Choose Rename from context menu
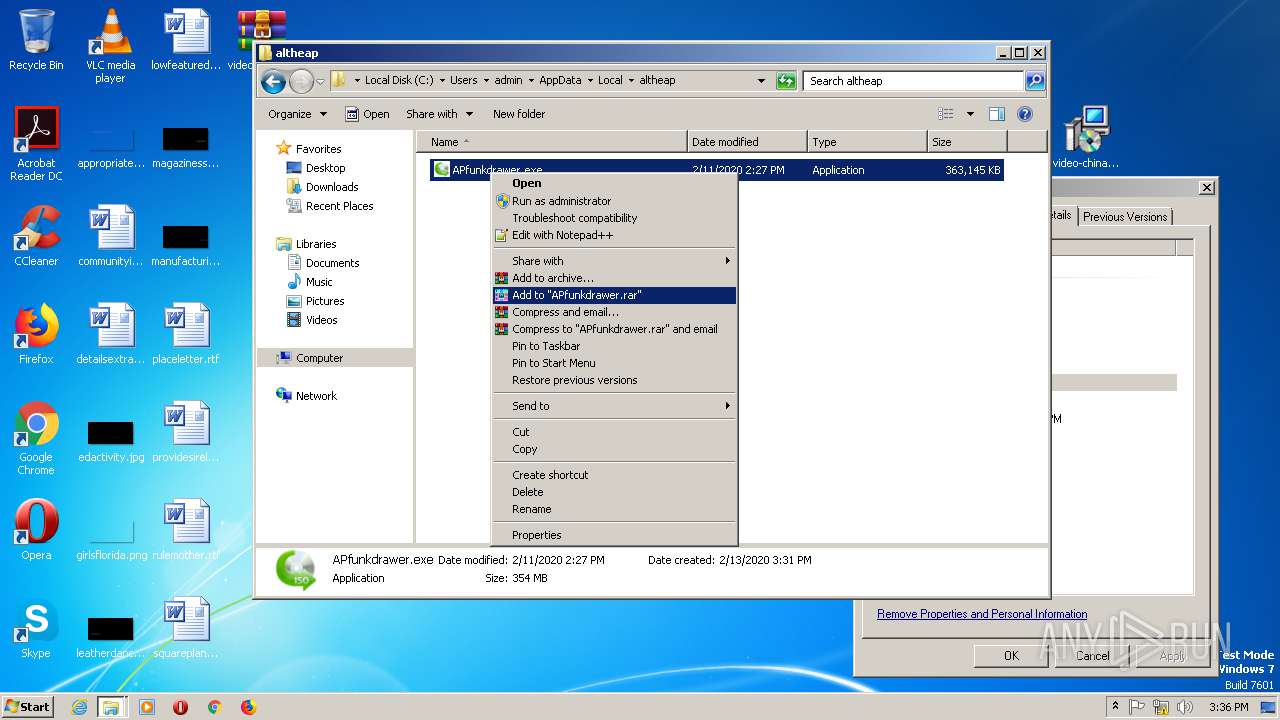Viewport: 1280px width, 720px height. point(614,509)
